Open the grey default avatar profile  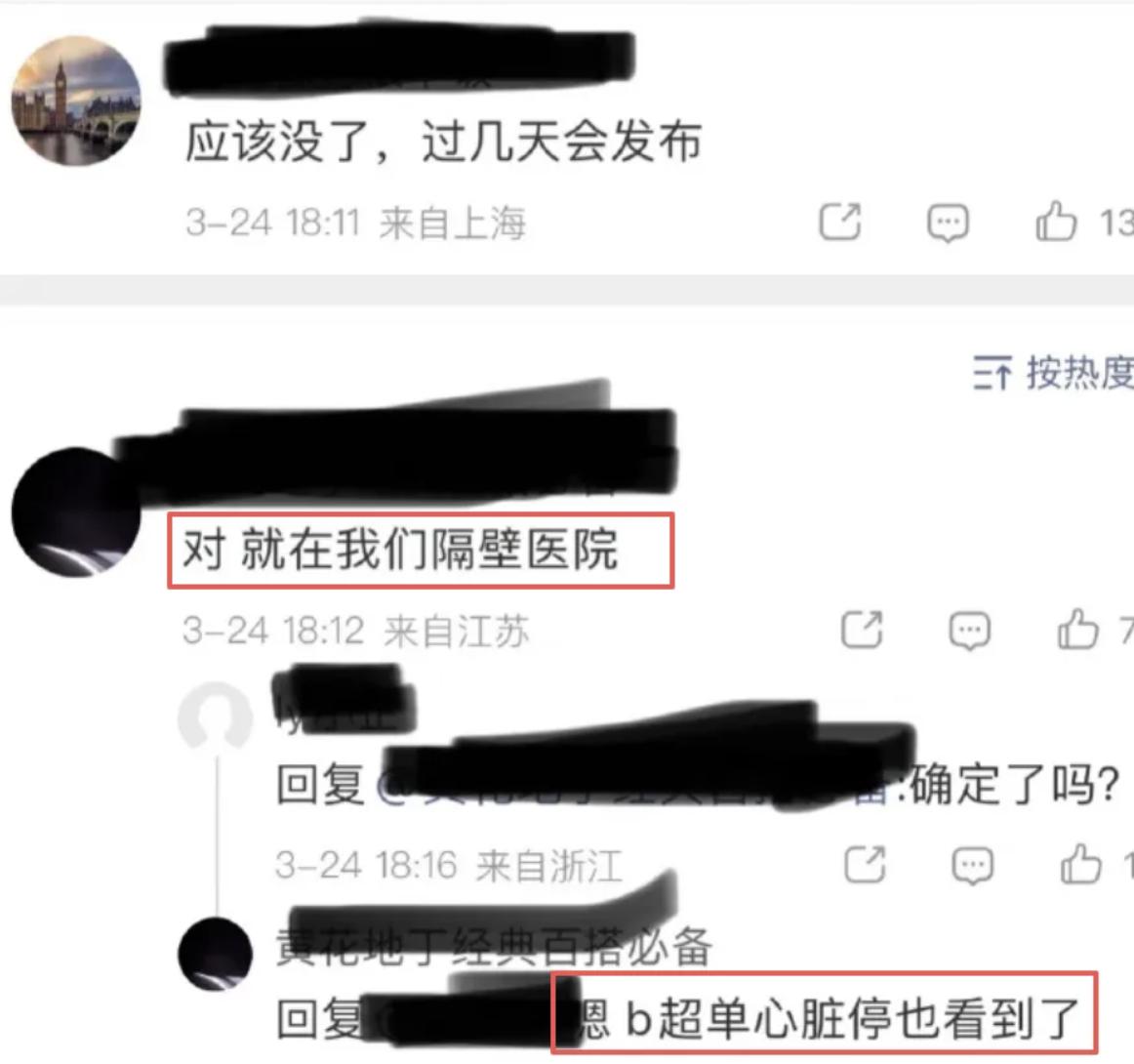click(x=215, y=717)
